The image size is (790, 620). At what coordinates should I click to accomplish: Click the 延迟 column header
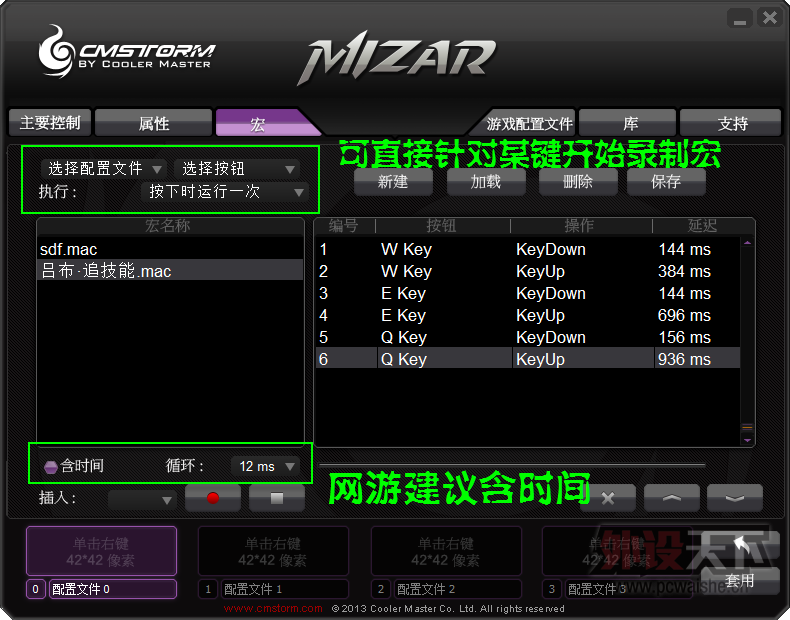coord(702,226)
